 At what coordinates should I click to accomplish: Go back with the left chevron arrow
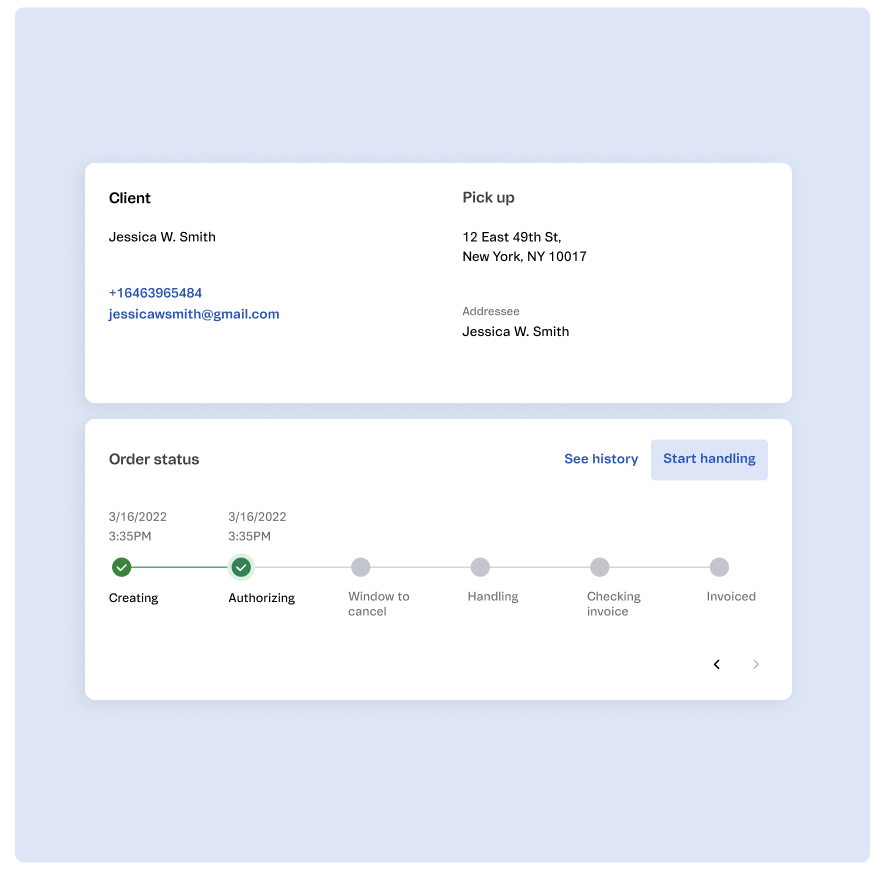717,664
